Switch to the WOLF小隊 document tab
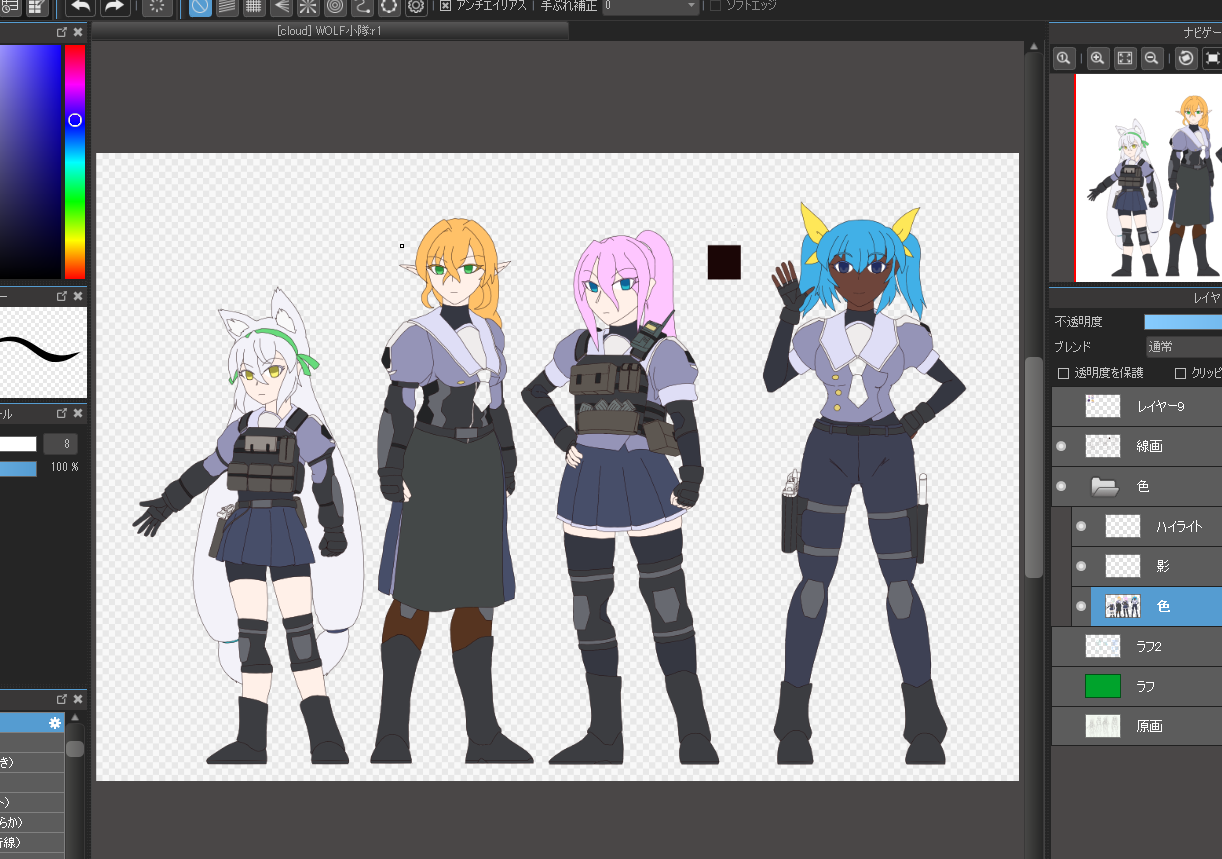The height and width of the screenshot is (859, 1222). (x=330, y=31)
